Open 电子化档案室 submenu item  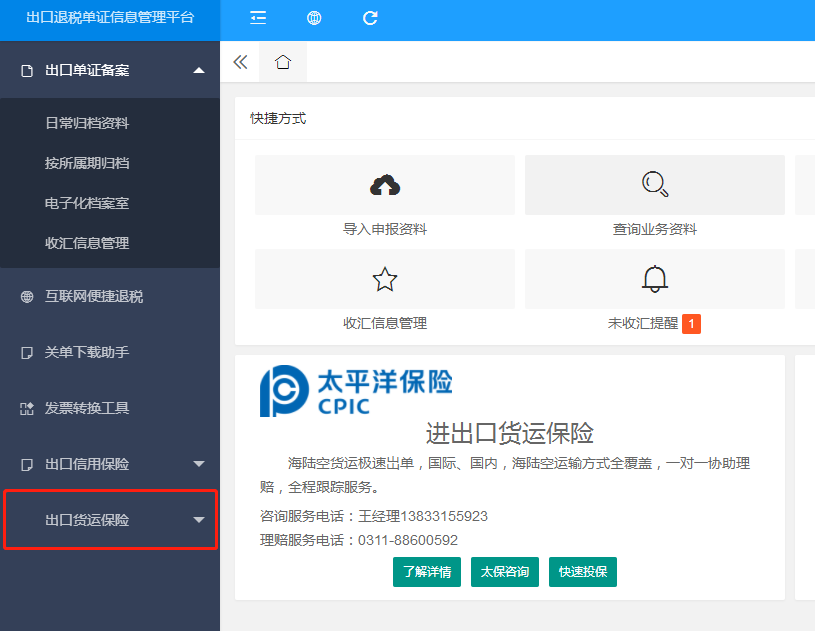tap(87, 203)
